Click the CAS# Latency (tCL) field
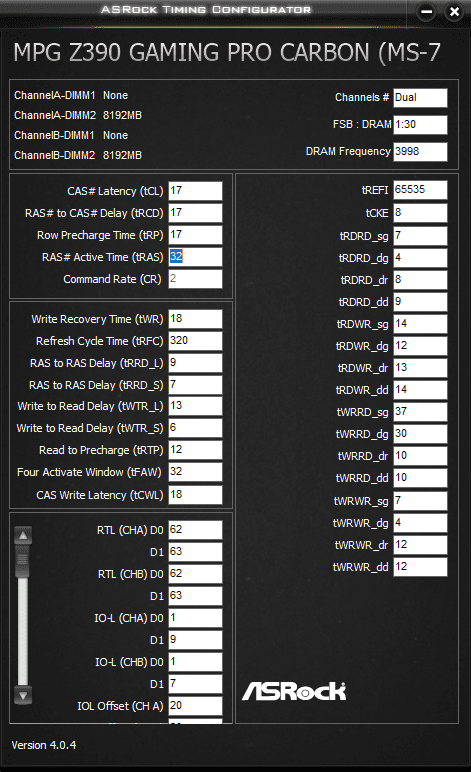The image size is (471, 772). (195, 191)
